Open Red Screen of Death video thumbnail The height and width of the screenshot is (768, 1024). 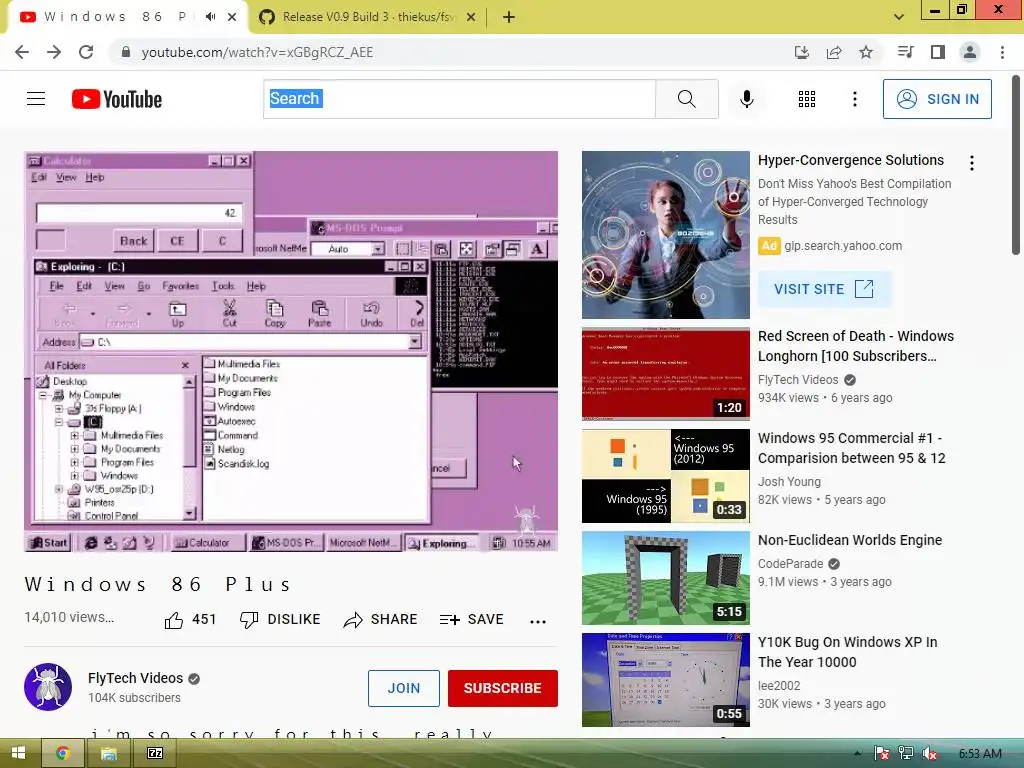pos(665,374)
